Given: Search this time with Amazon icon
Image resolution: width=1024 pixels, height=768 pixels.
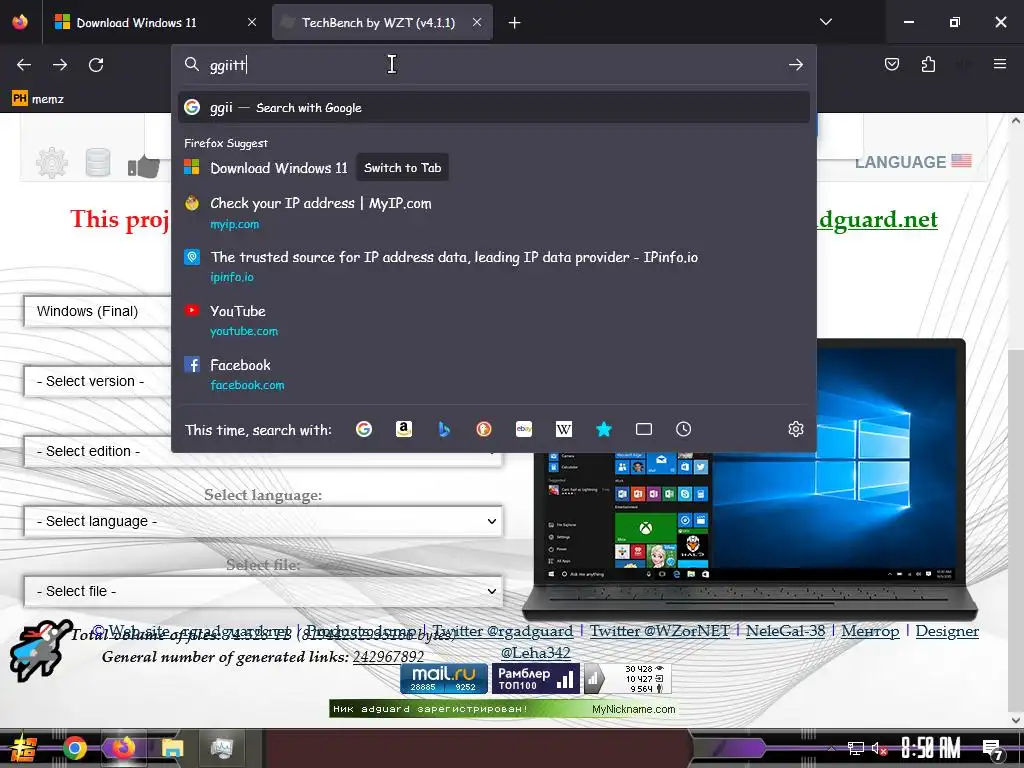Looking at the screenshot, I should coord(404,429).
